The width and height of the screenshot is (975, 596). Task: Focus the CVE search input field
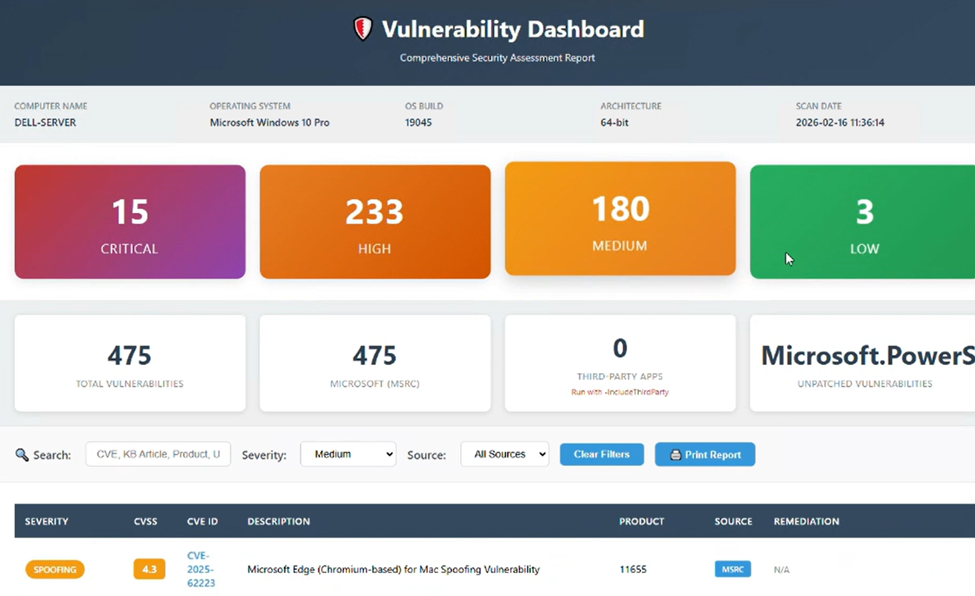point(158,454)
